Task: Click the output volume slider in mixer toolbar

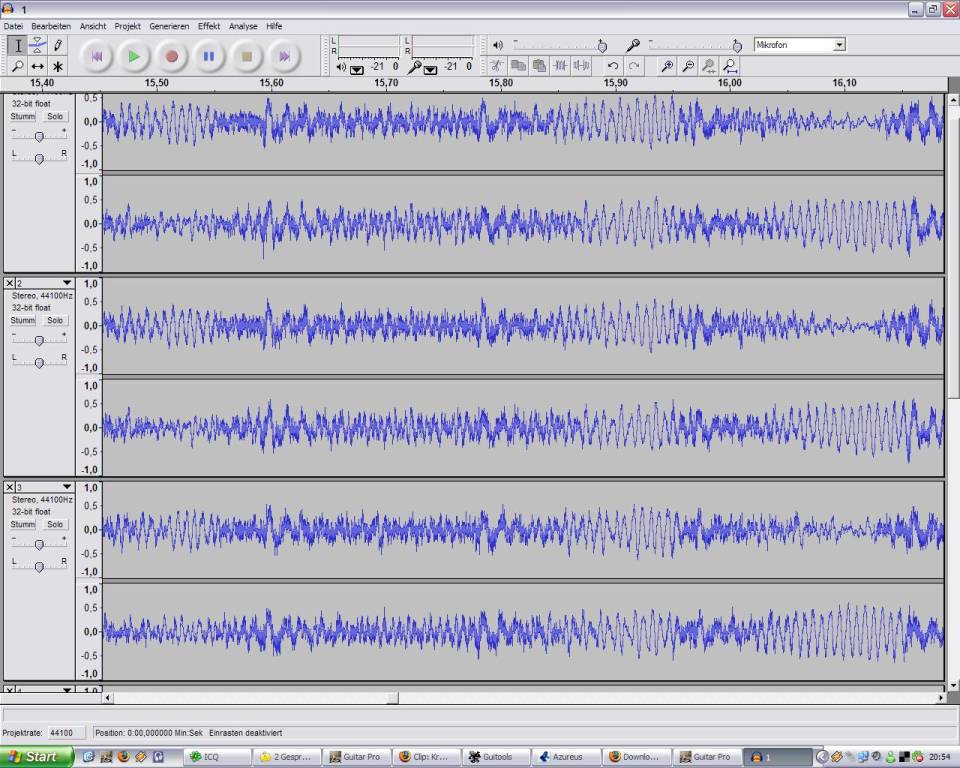Action: [x=560, y=45]
